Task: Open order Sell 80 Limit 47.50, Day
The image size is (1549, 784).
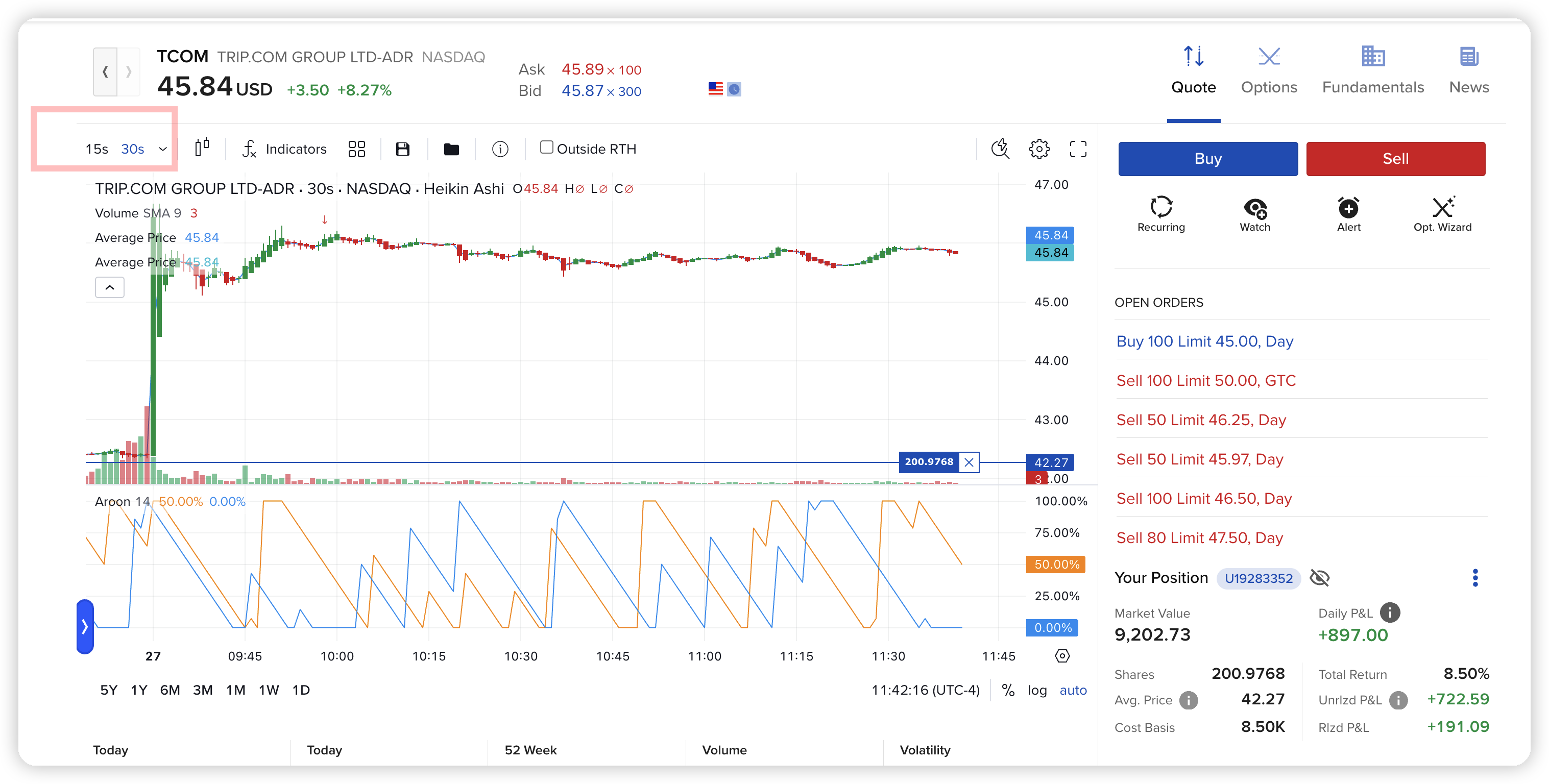Action: coord(1200,537)
